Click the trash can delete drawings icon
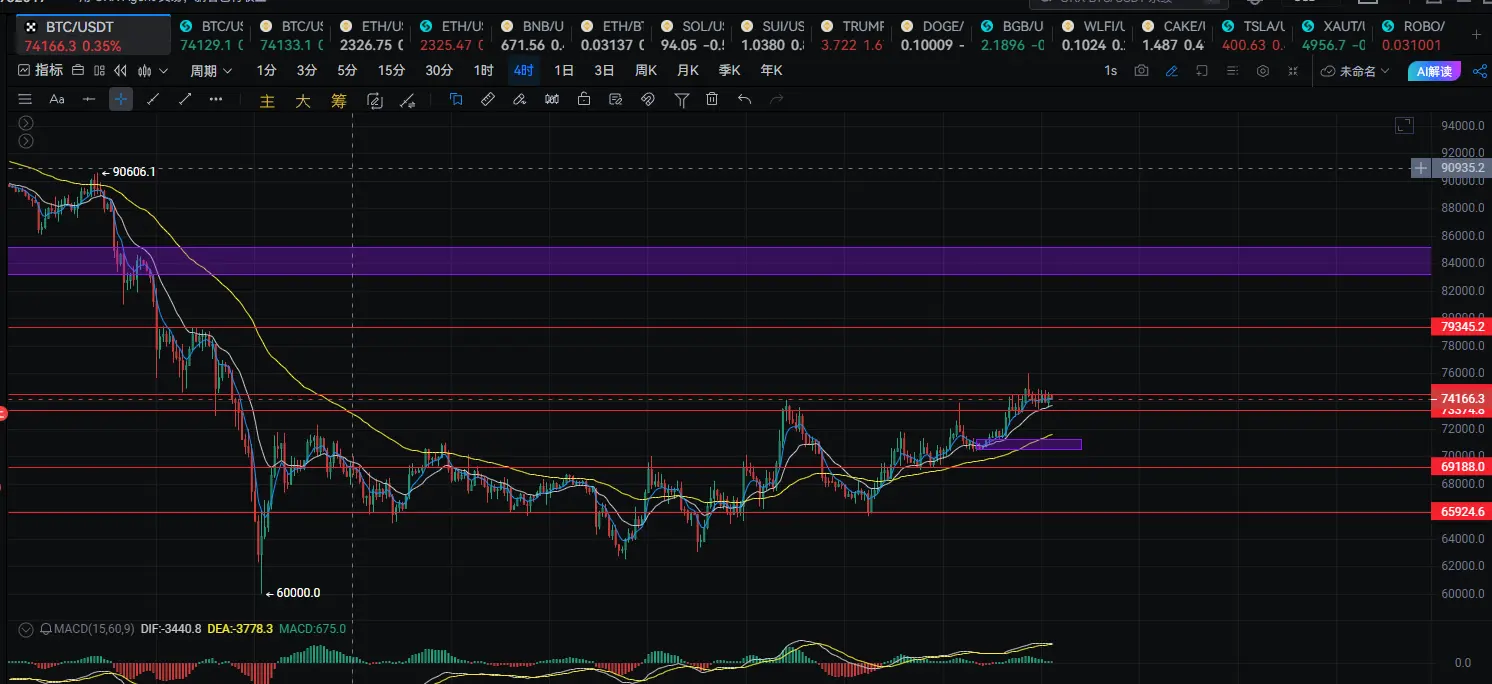 pos(712,99)
